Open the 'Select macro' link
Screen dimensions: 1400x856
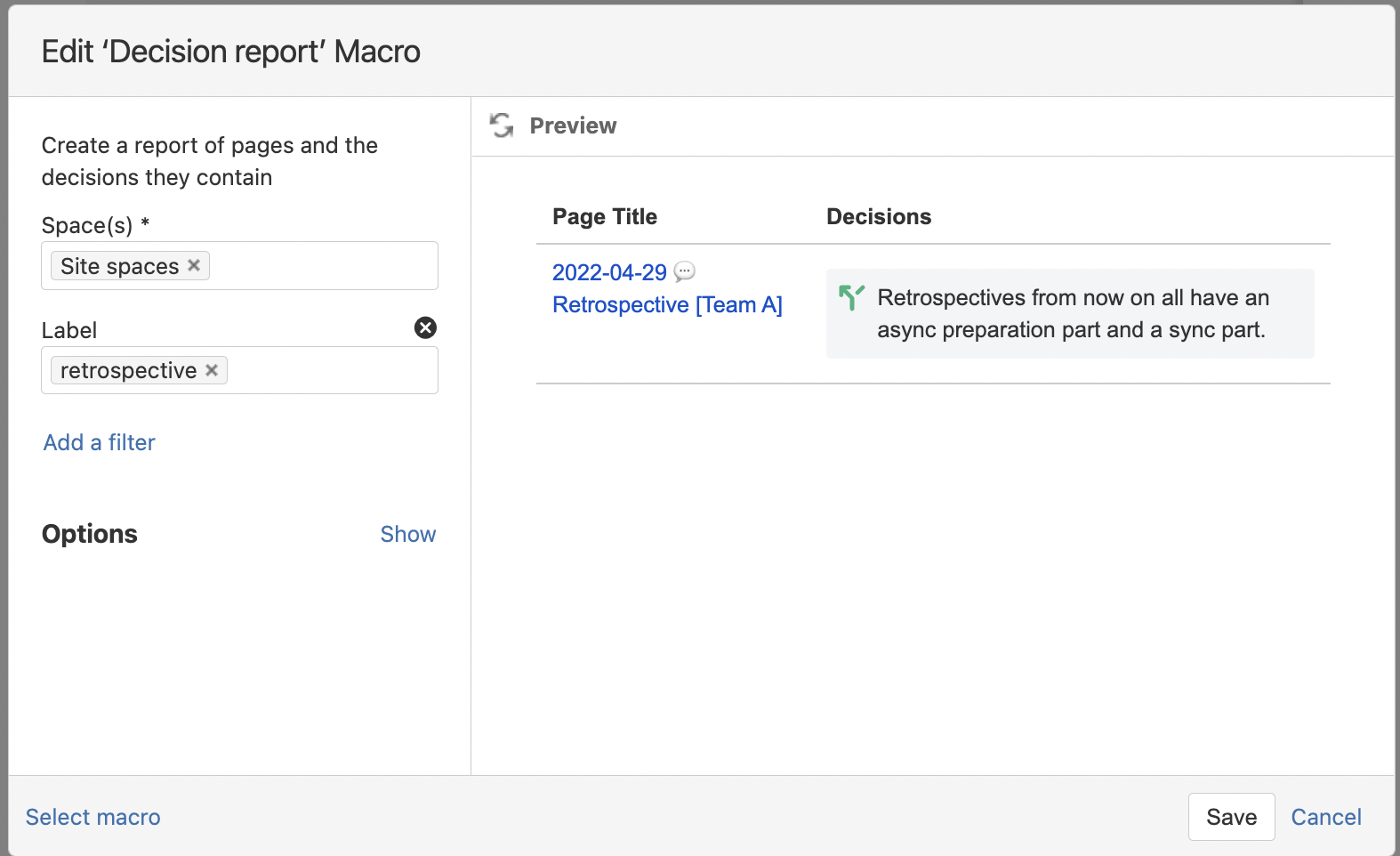click(93, 817)
